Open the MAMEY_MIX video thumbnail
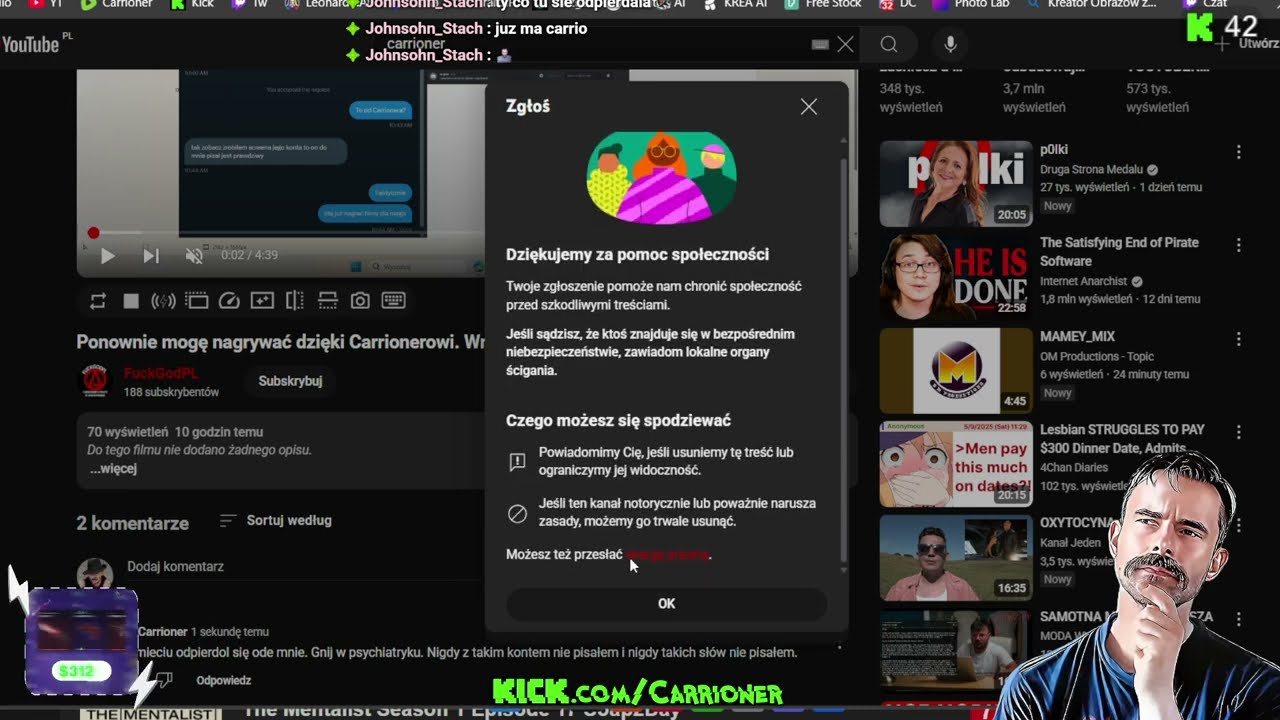This screenshot has height=720, width=1280. click(x=955, y=371)
